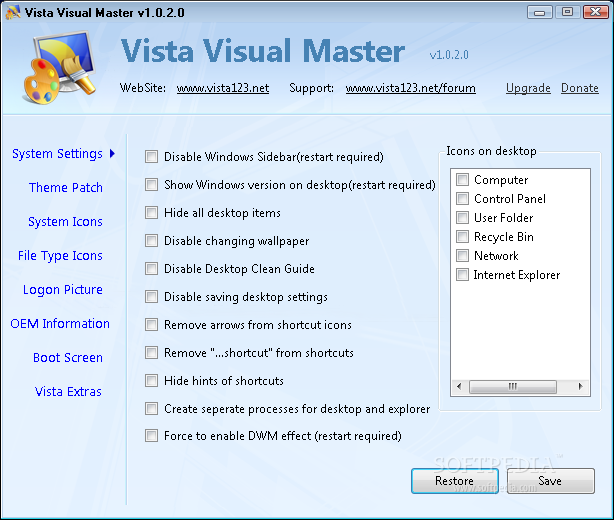The image size is (614, 520).
Task: Switch to Theme Patch section
Action: click(x=66, y=188)
